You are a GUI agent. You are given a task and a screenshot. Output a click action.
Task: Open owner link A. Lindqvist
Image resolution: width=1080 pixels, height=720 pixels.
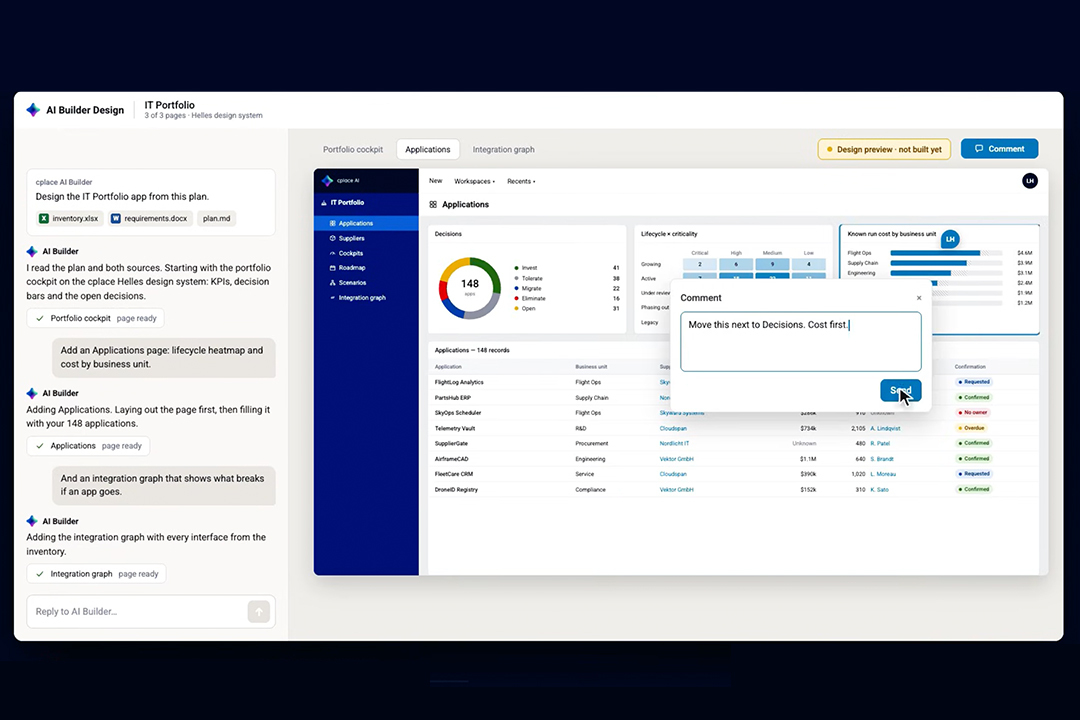click(885, 429)
